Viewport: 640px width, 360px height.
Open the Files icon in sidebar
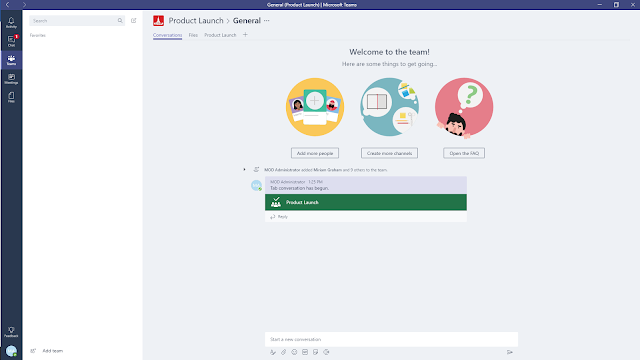tap(11, 97)
